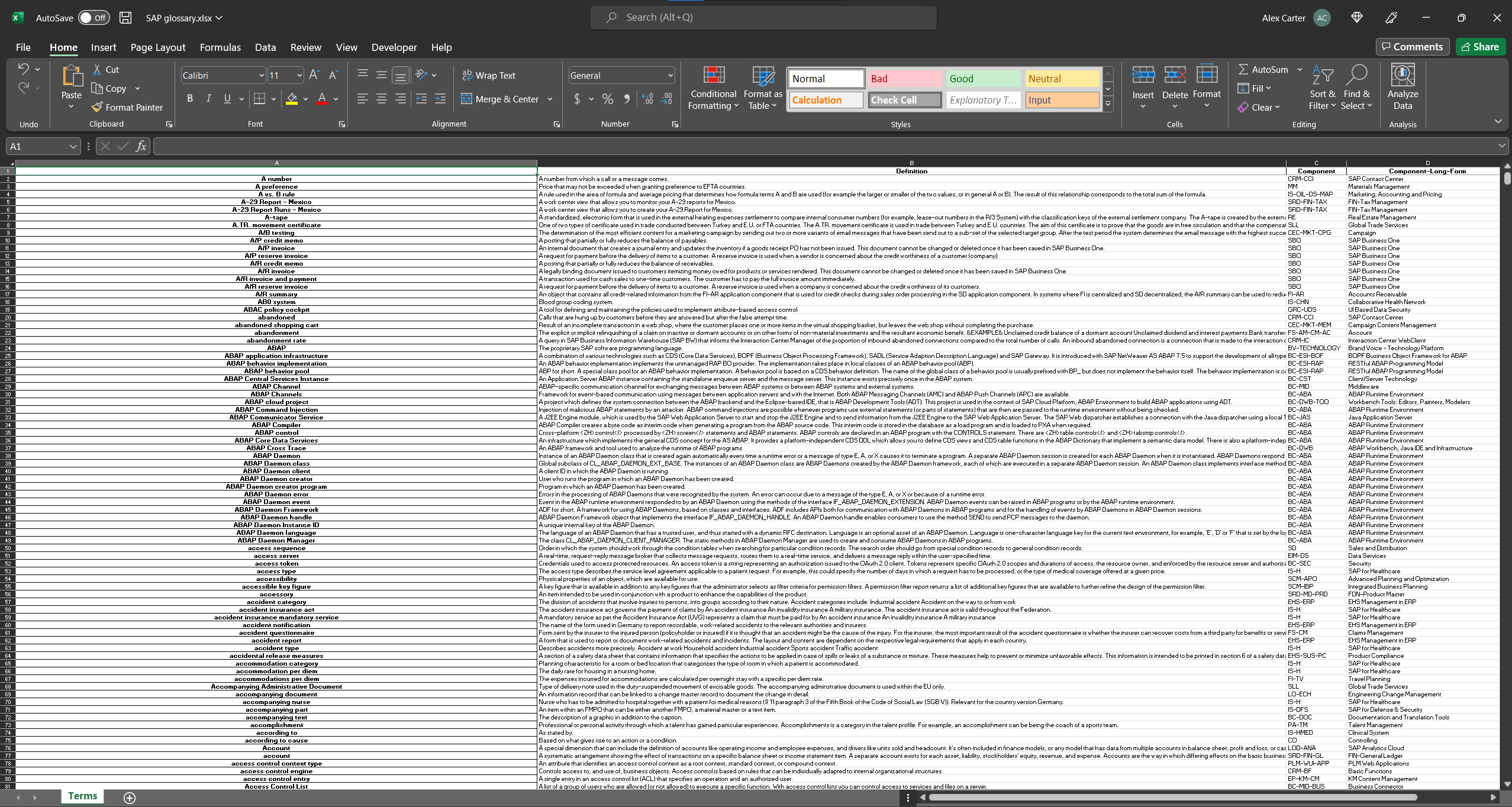Expand the General number format dropdown

pyautogui.click(x=670, y=75)
